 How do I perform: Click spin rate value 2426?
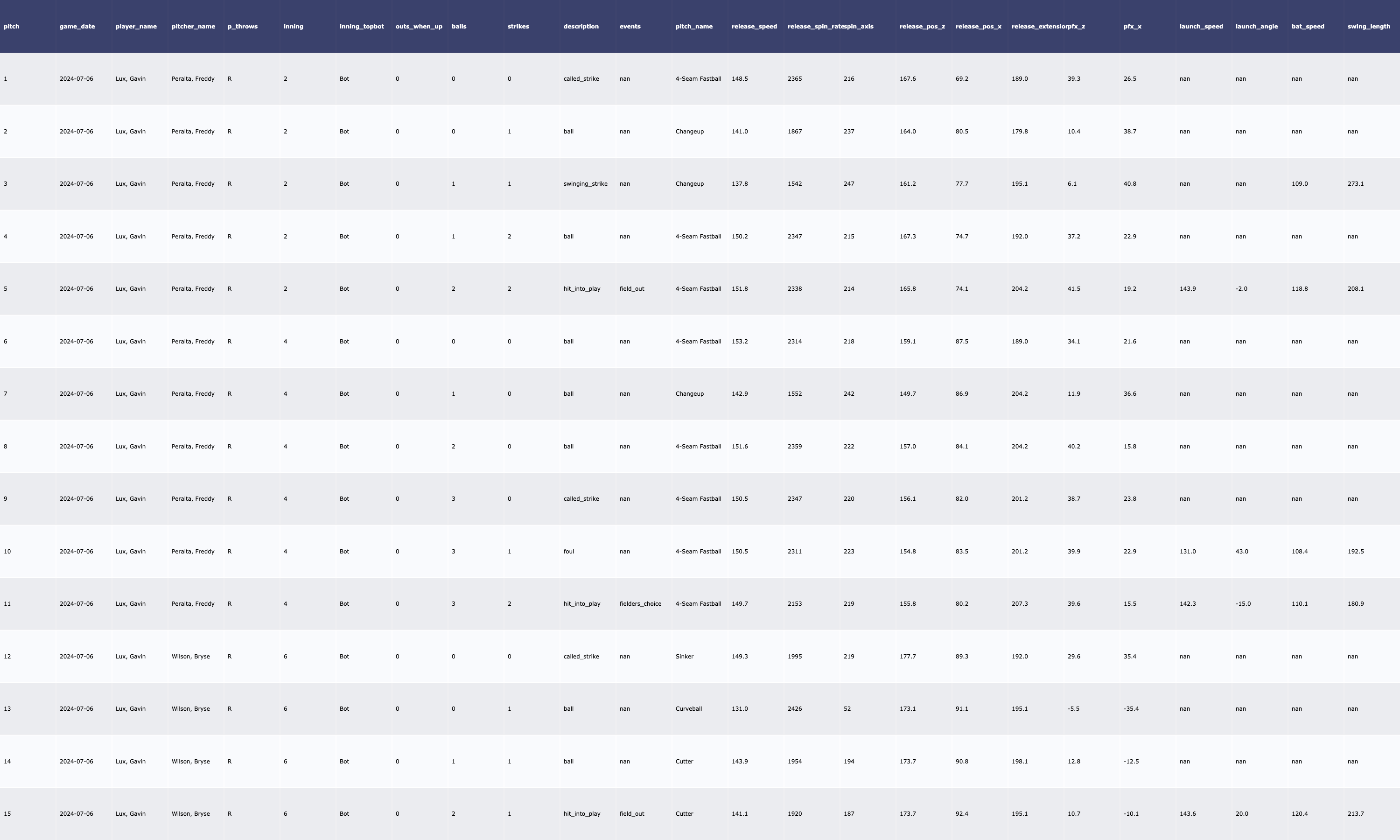[795, 709]
